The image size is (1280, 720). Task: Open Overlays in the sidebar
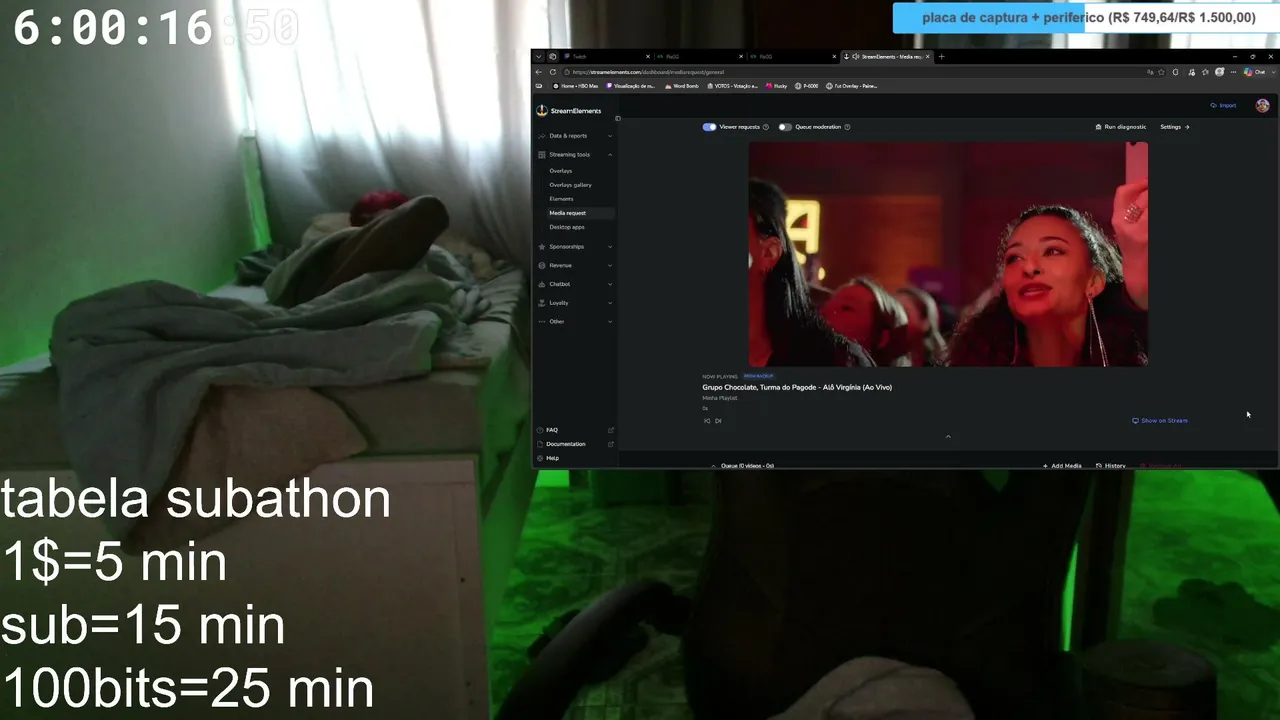tap(561, 171)
